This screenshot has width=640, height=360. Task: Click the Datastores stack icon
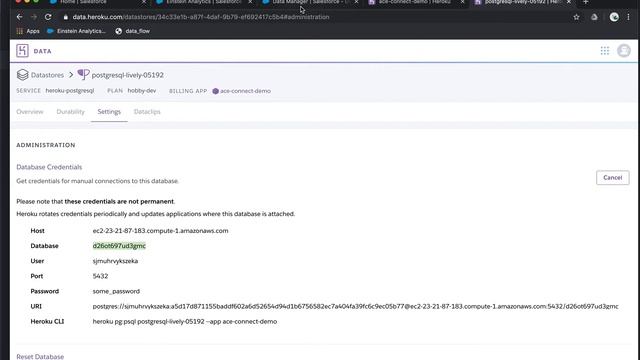coord(22,75)
